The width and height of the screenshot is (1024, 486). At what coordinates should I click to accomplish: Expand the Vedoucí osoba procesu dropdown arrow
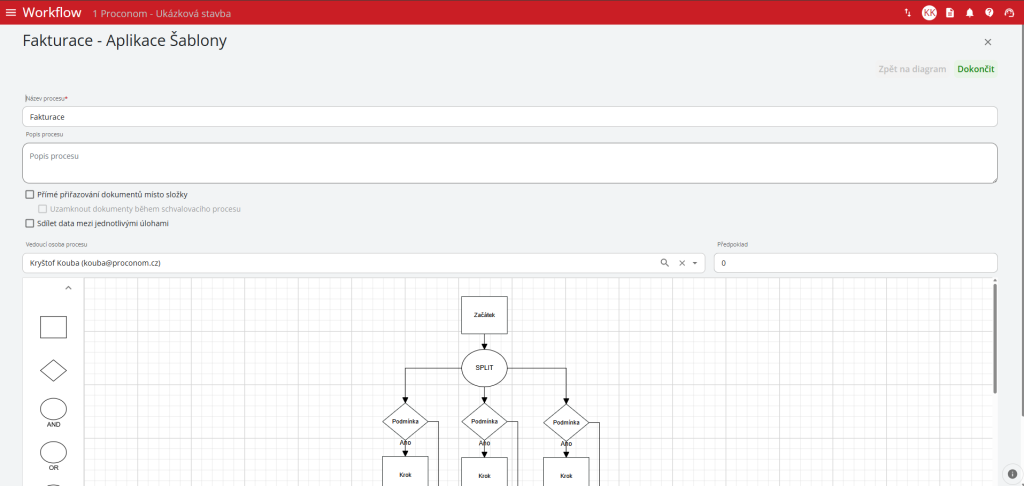pos(695,263)
